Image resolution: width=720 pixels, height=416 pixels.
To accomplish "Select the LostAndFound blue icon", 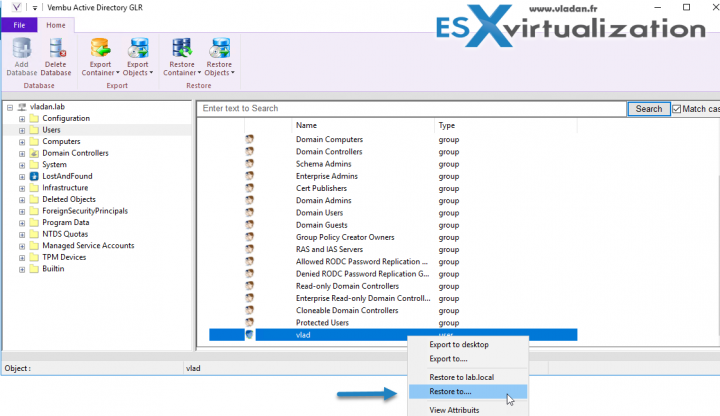I will point(34,176).
